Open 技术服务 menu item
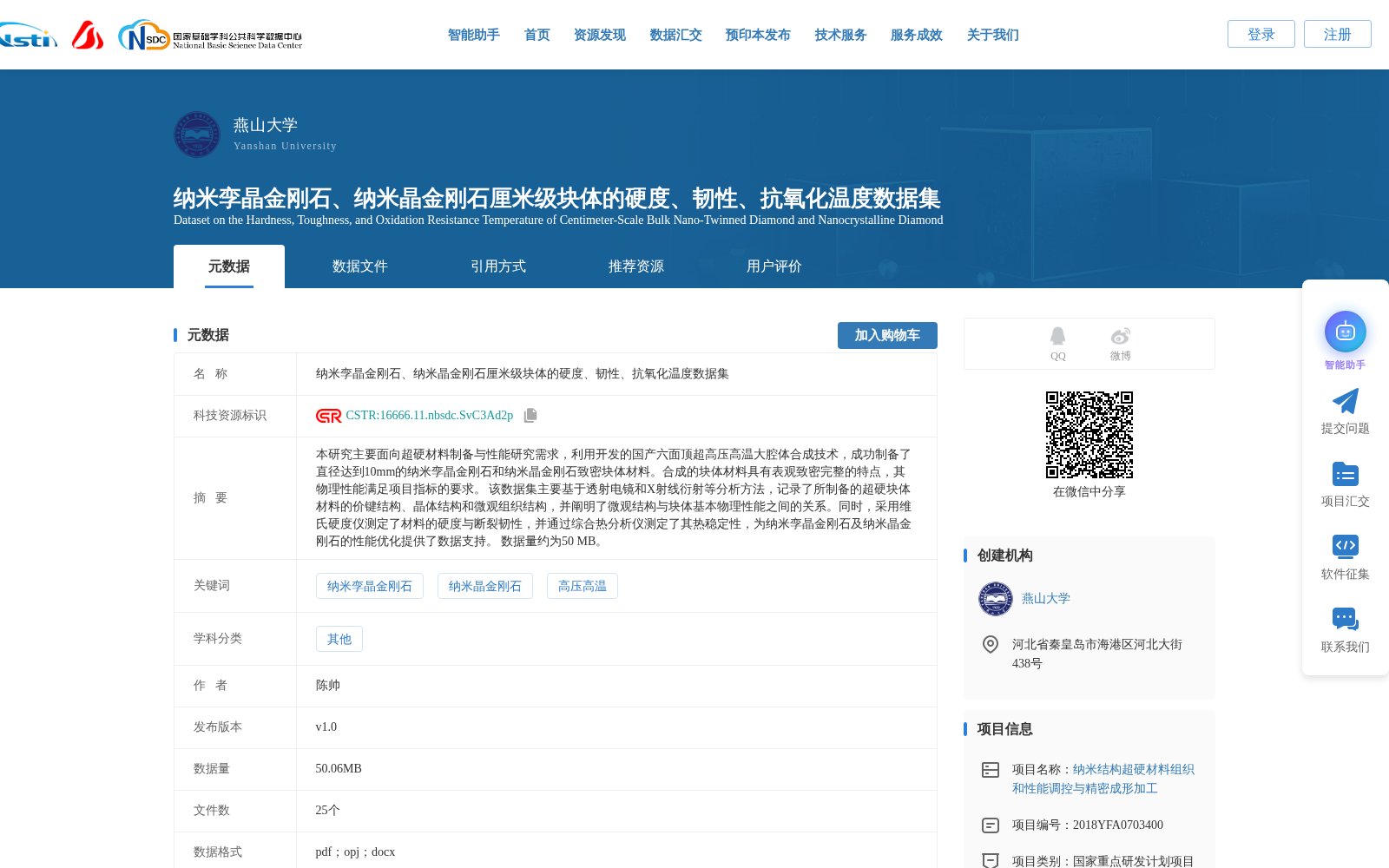This screenshot has width=1389, height=868. point(841,35)
